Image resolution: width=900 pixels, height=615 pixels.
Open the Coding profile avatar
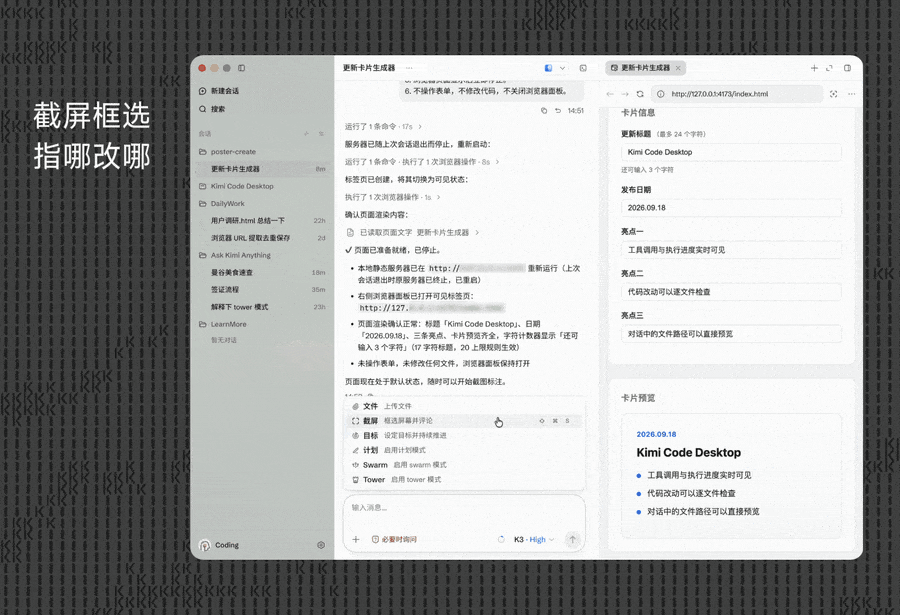coord(204,545)
